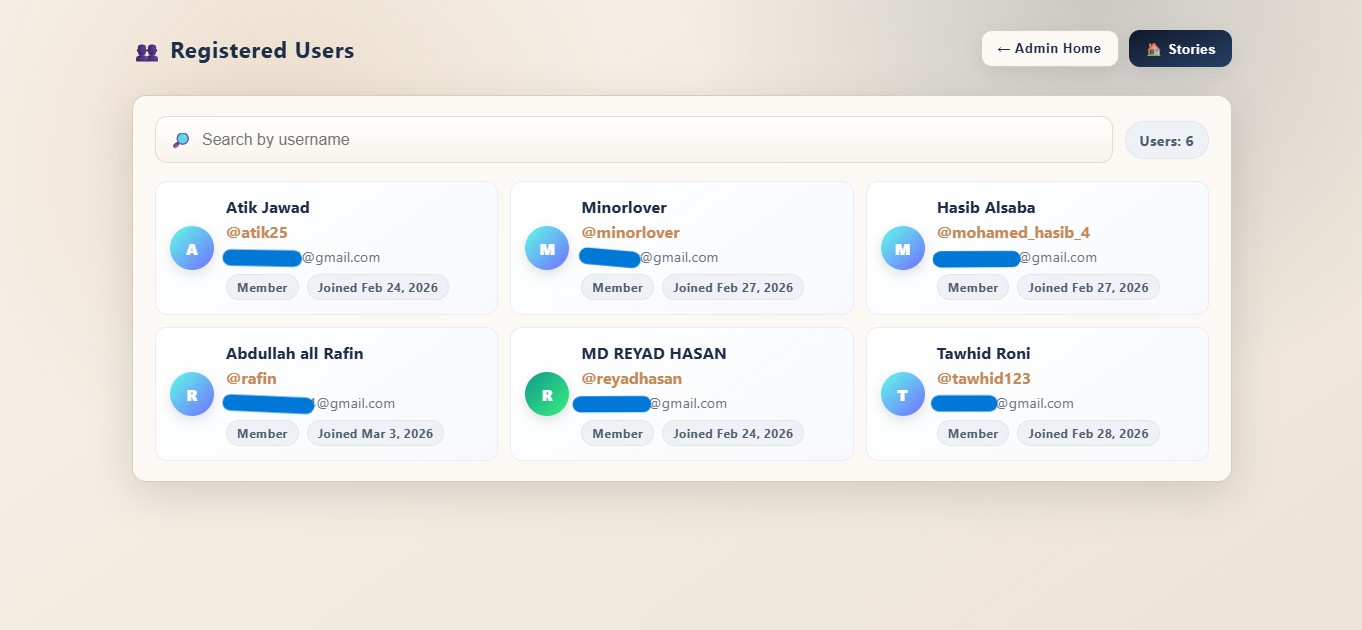Click the magnifying glass search icon
The image size is (1362, 630).
pos(181,140)
